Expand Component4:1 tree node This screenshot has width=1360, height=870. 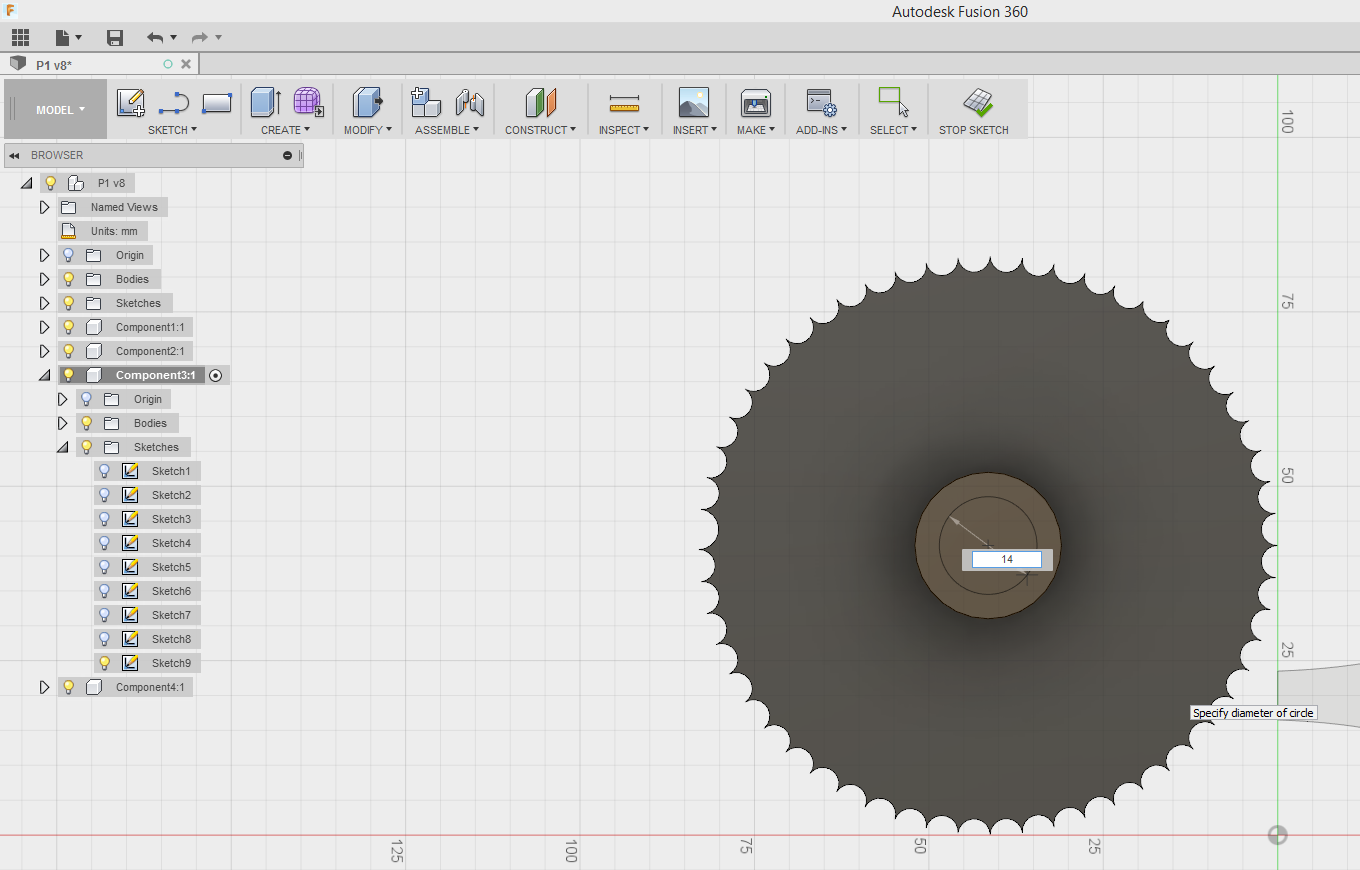44,687
